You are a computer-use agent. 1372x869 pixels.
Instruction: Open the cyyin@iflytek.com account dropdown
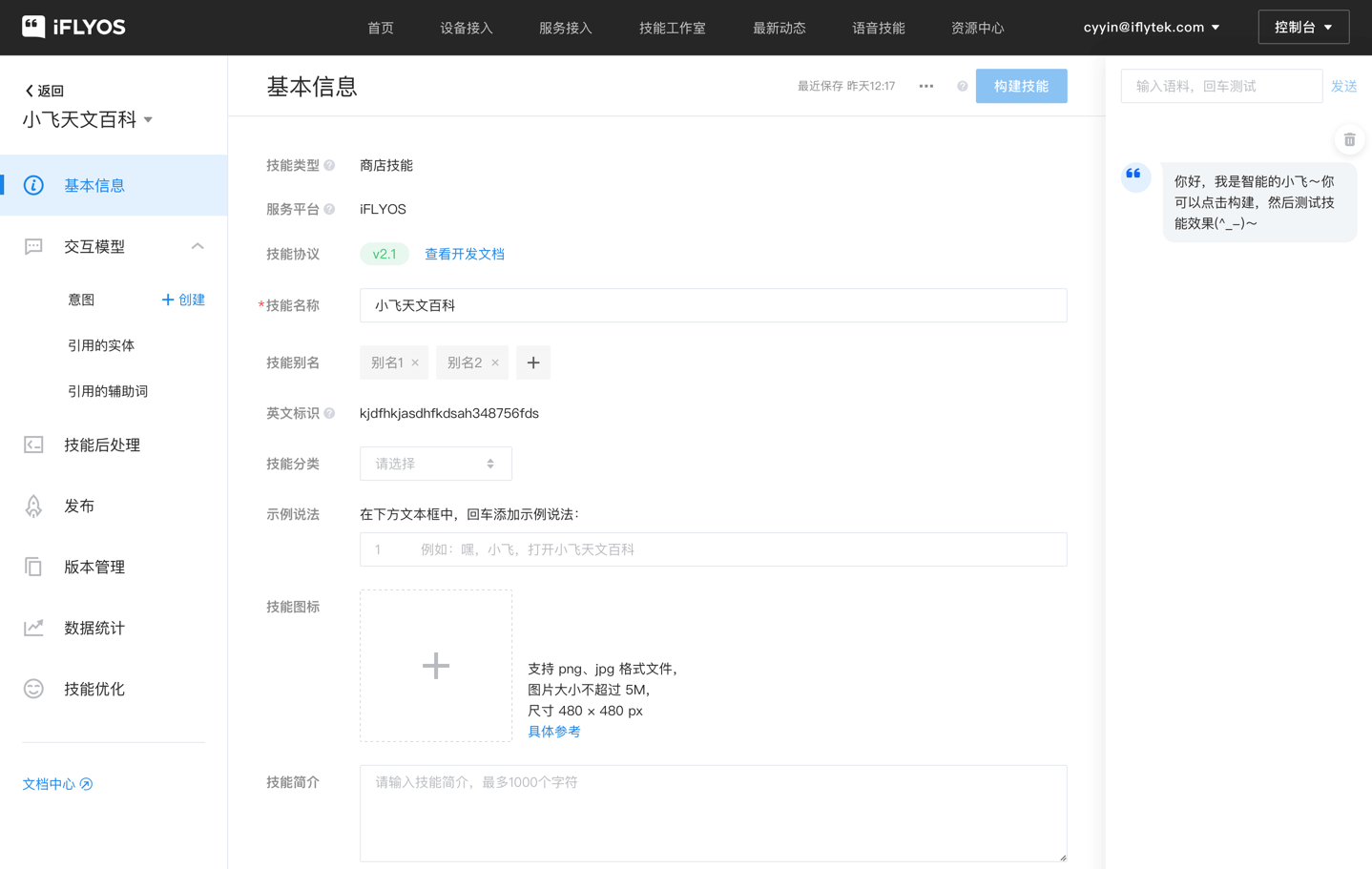pos(1152,27)
